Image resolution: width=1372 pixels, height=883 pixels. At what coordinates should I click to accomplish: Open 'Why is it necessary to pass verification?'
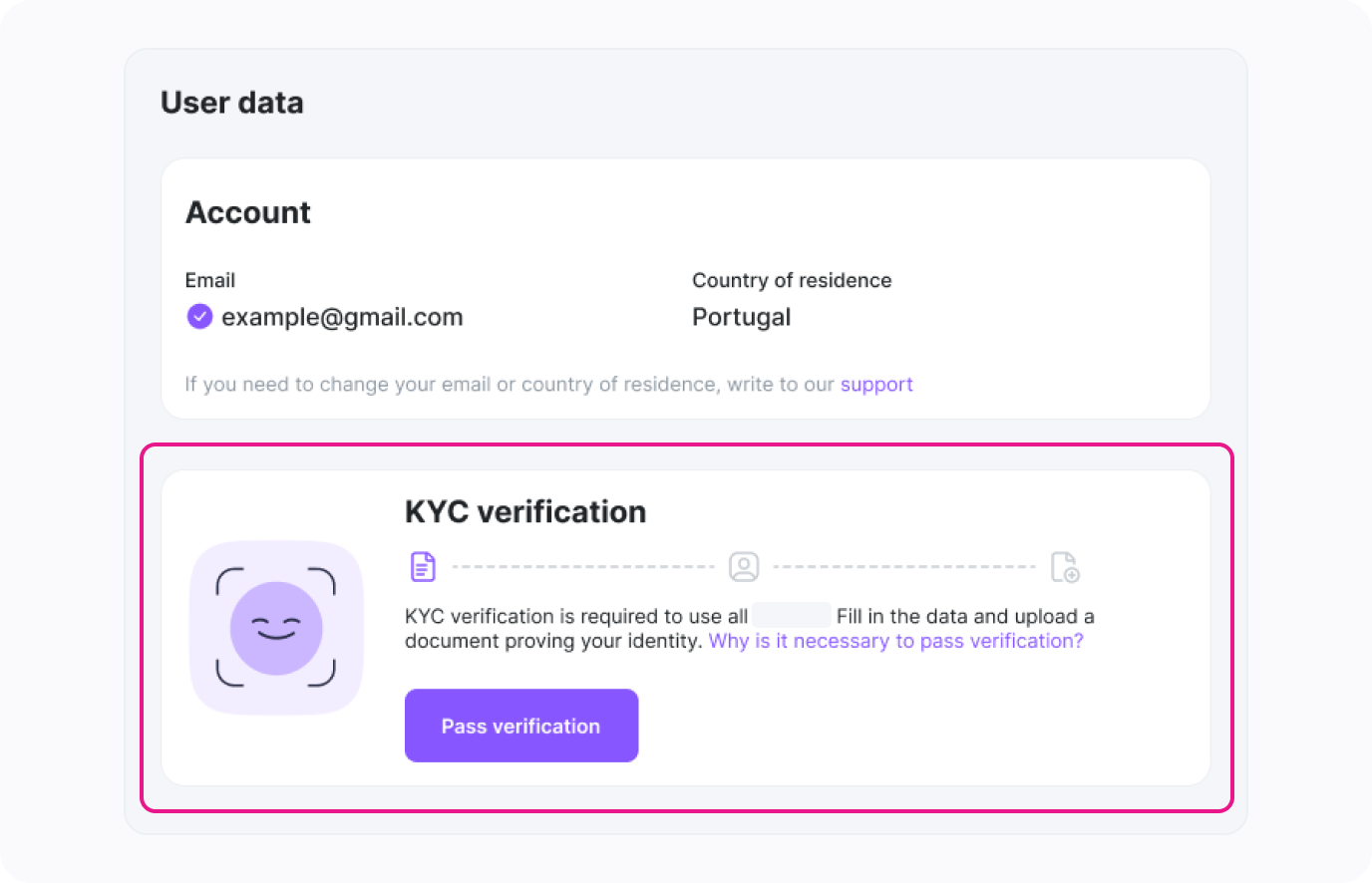pyautogui.click(x=895, y=641)
